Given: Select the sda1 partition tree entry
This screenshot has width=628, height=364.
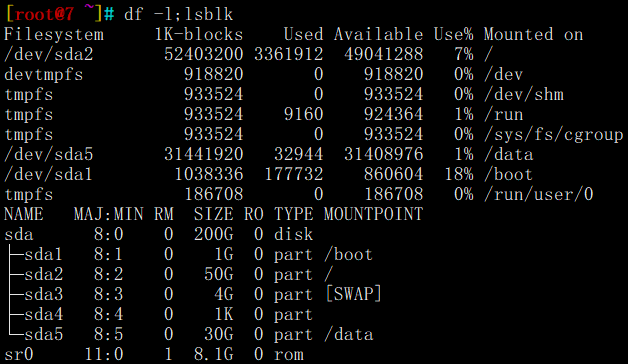Looking at the screenshot, I should click(43, 255).
